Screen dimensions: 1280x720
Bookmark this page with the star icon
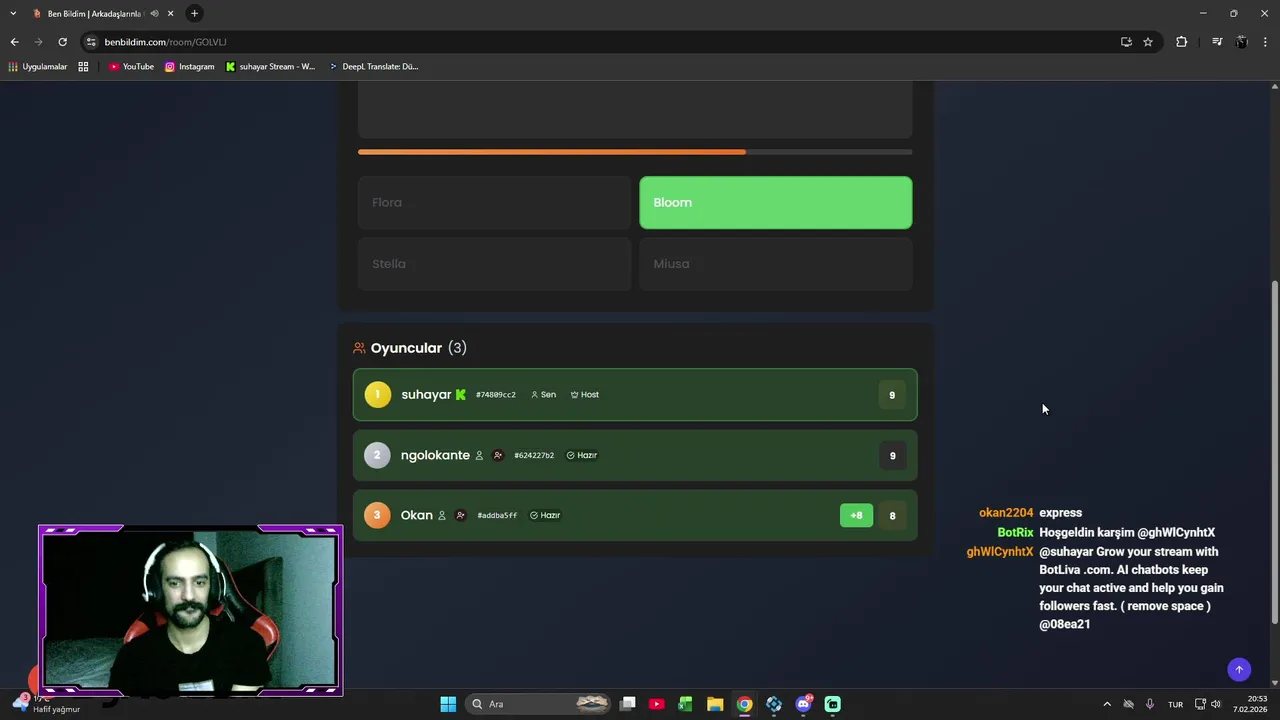coord(1148,42)
